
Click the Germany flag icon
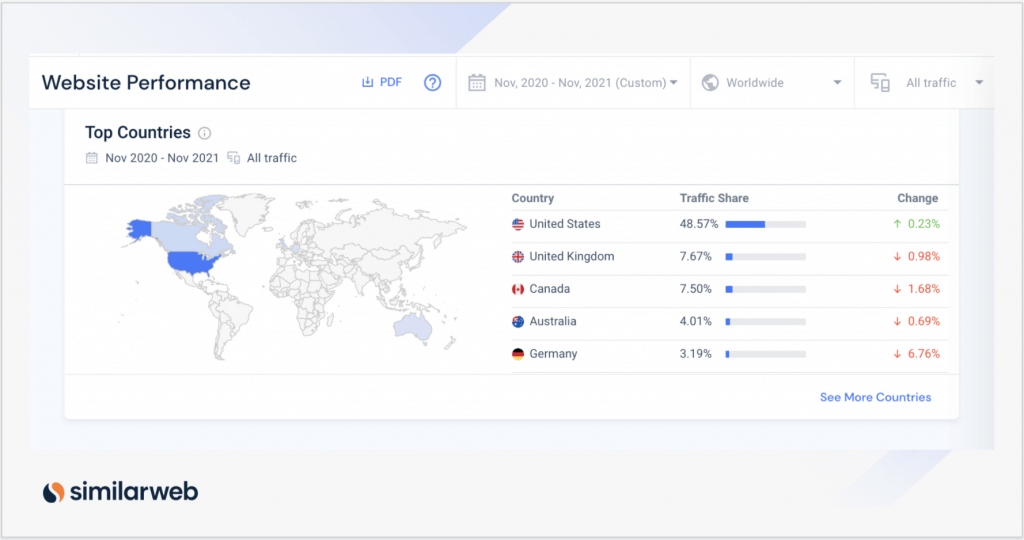[518, 354]
